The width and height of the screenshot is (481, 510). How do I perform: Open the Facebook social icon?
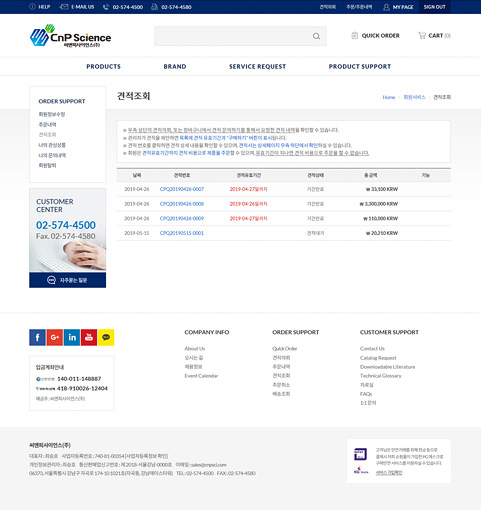click(x=37, y=337)
